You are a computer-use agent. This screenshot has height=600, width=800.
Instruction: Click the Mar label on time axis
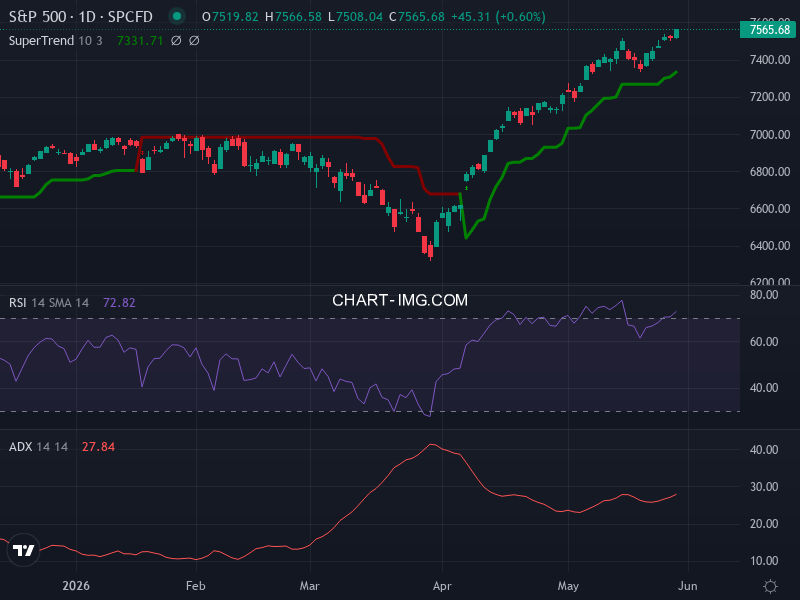click(x=310, y=586)
